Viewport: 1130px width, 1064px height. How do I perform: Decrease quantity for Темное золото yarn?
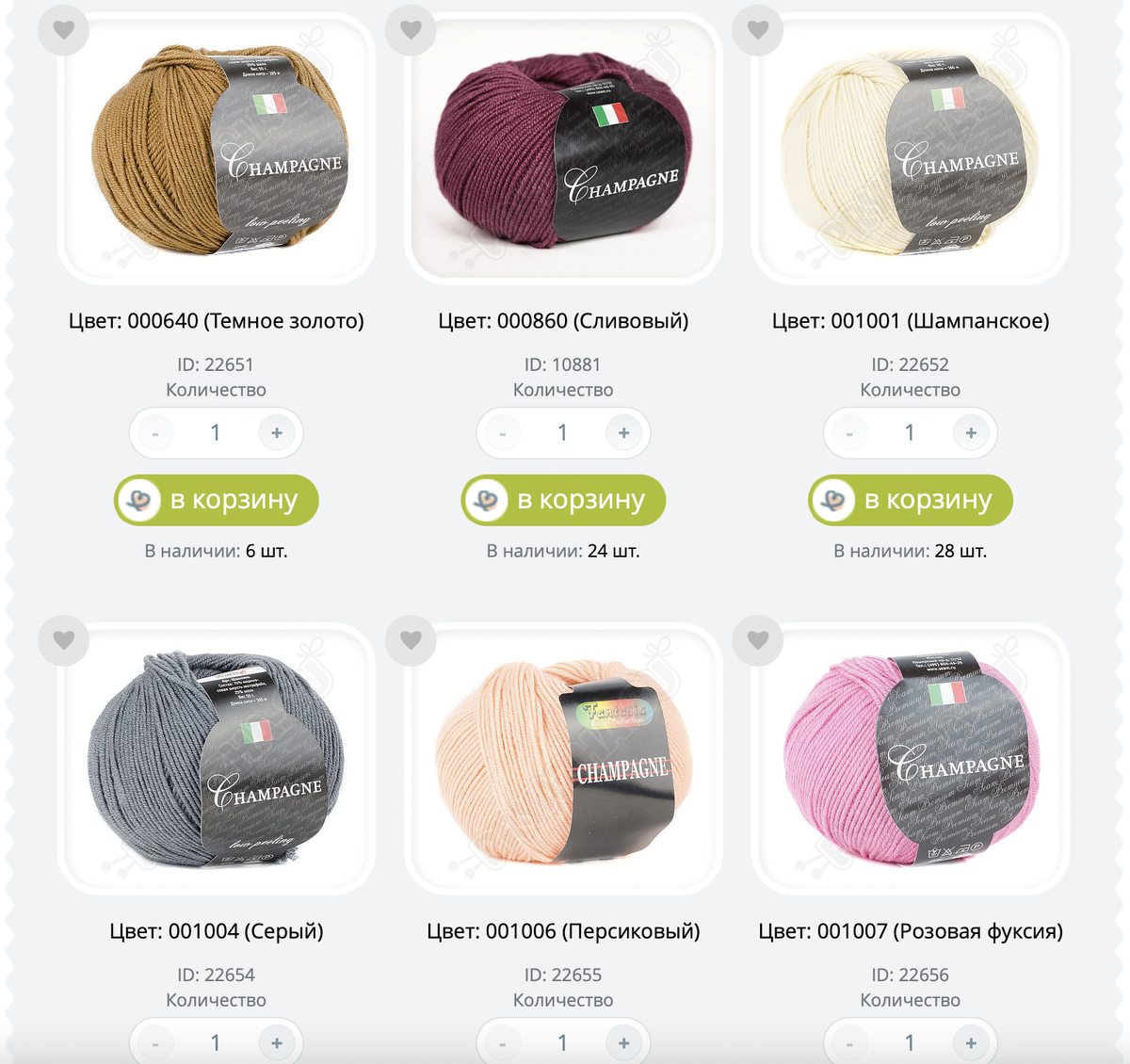pos(155,433)
